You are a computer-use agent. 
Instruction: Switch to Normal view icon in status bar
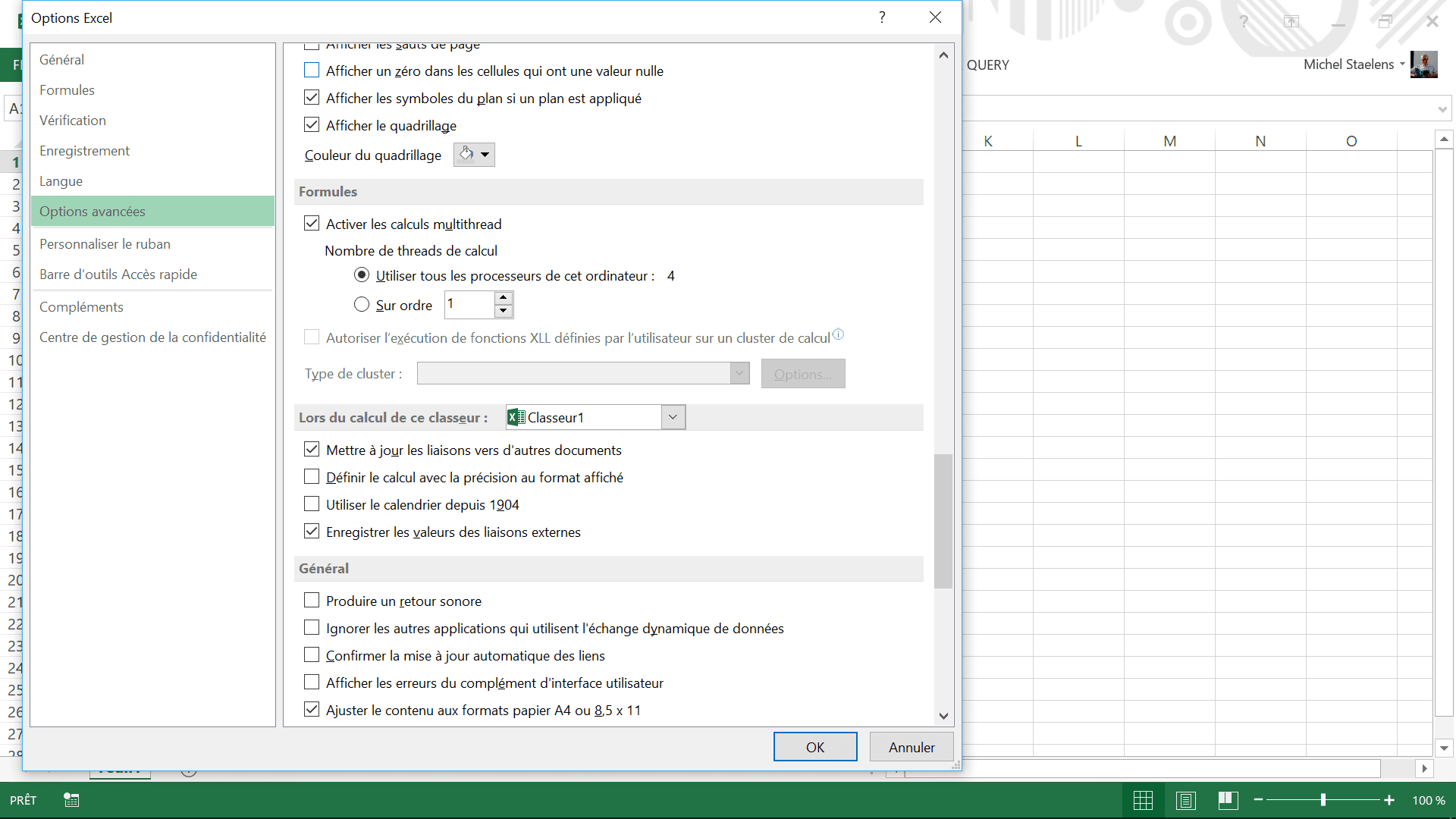point(1143,800)
